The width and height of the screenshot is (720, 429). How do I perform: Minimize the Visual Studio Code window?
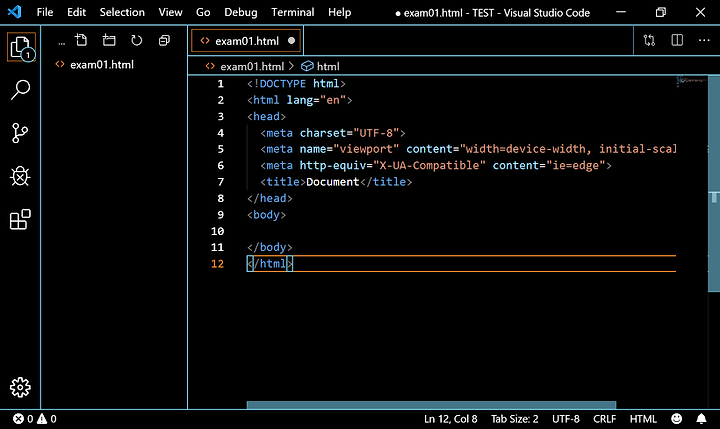point(621,12)
